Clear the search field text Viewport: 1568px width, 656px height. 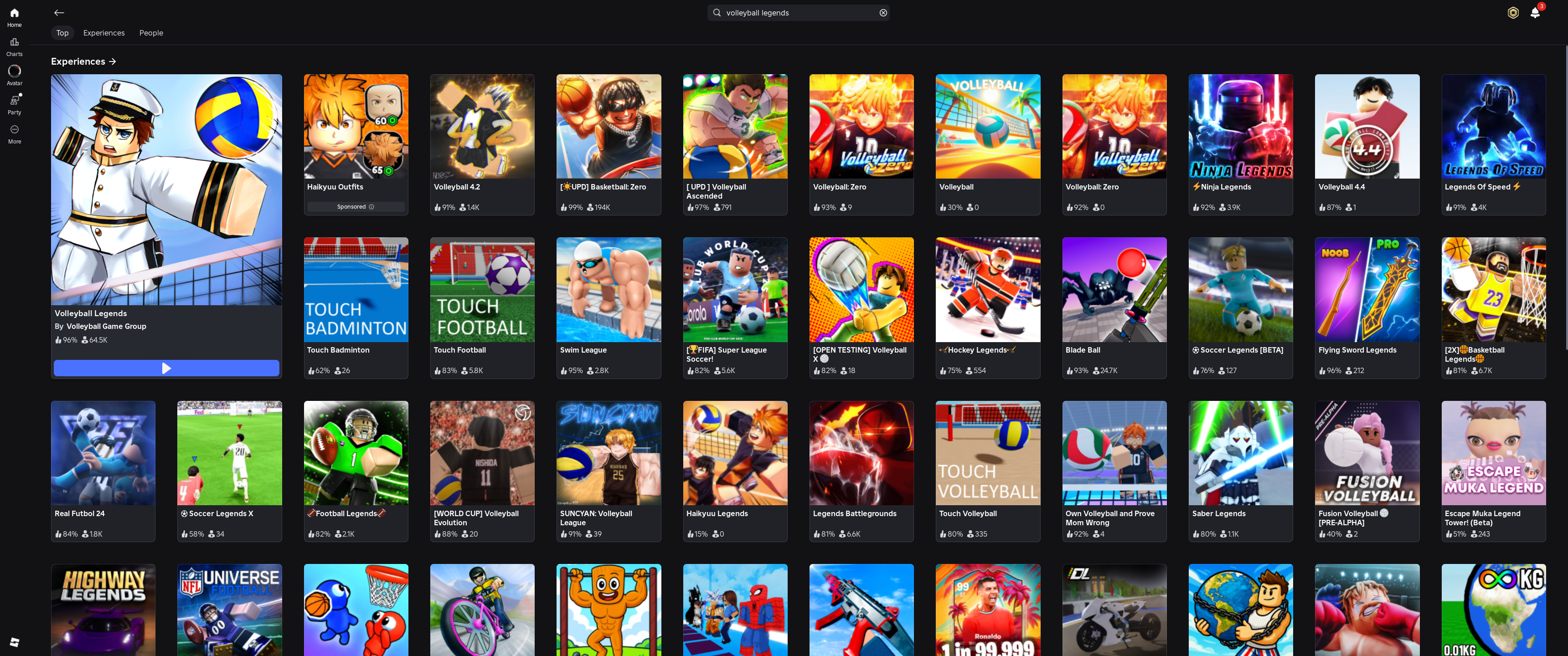coord(882,13)
